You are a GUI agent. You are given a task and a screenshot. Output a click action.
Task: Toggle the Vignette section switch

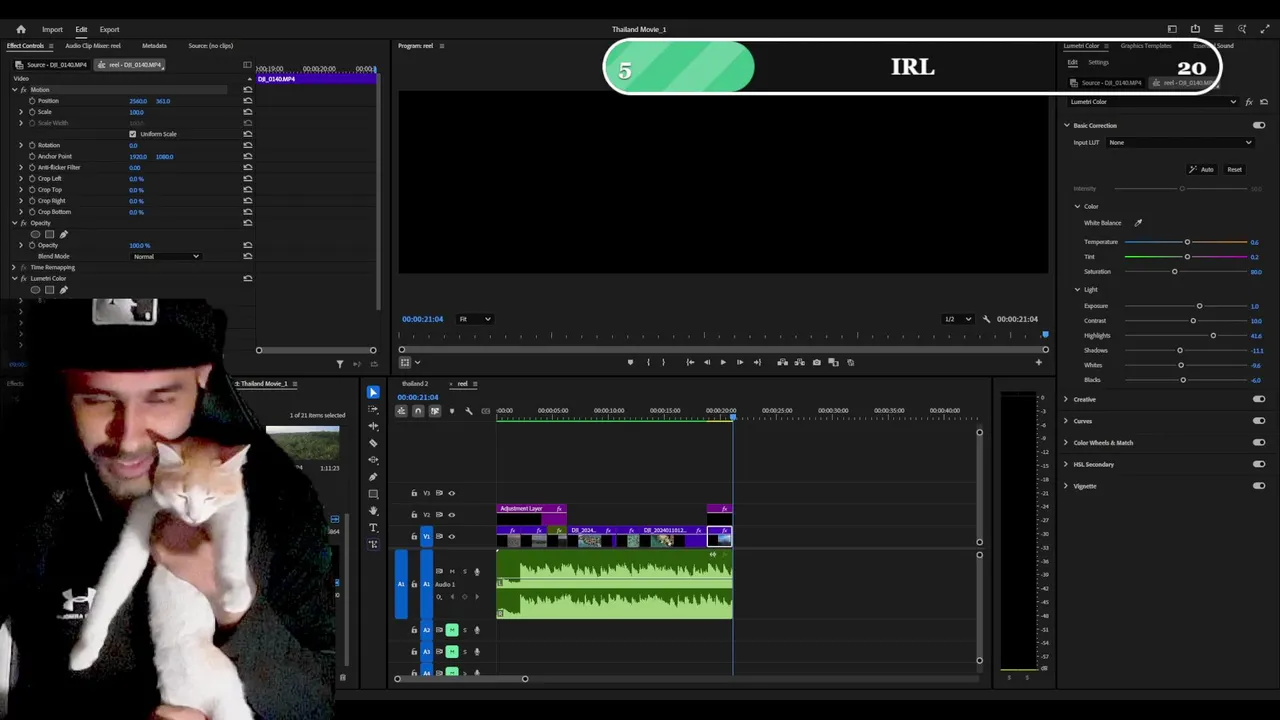[1259, 486]
